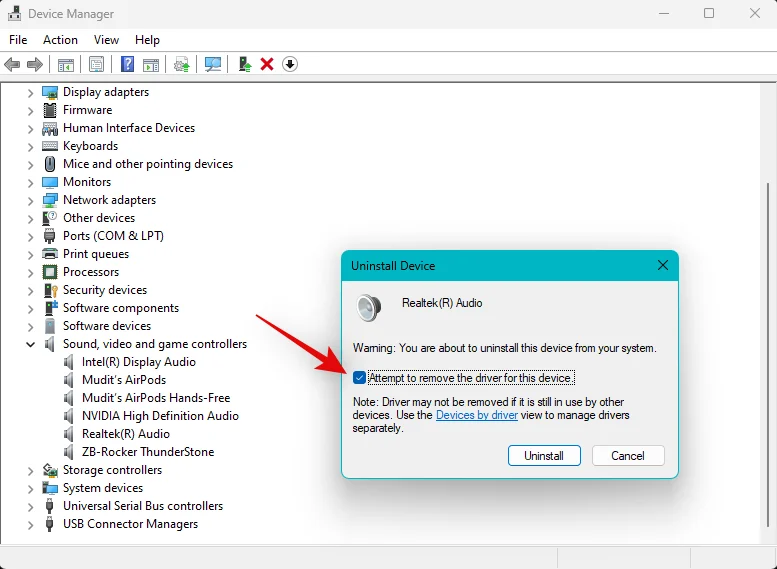Image resolution: width=777 pixels, height=569 pixels.
Task: Click the Software components puzzle icon
Action: click(50, 308)
